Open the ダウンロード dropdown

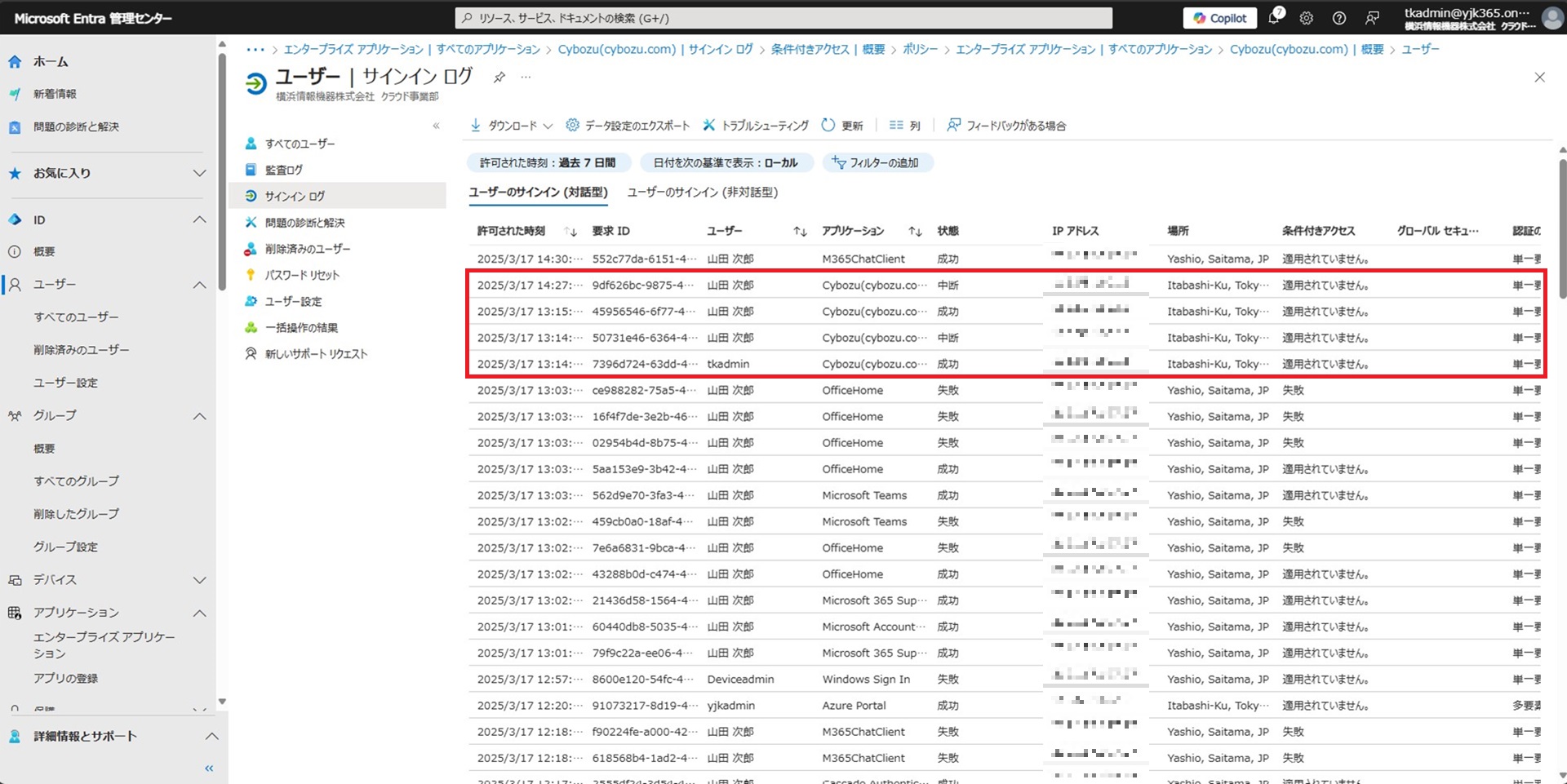(x=512, y=126)
